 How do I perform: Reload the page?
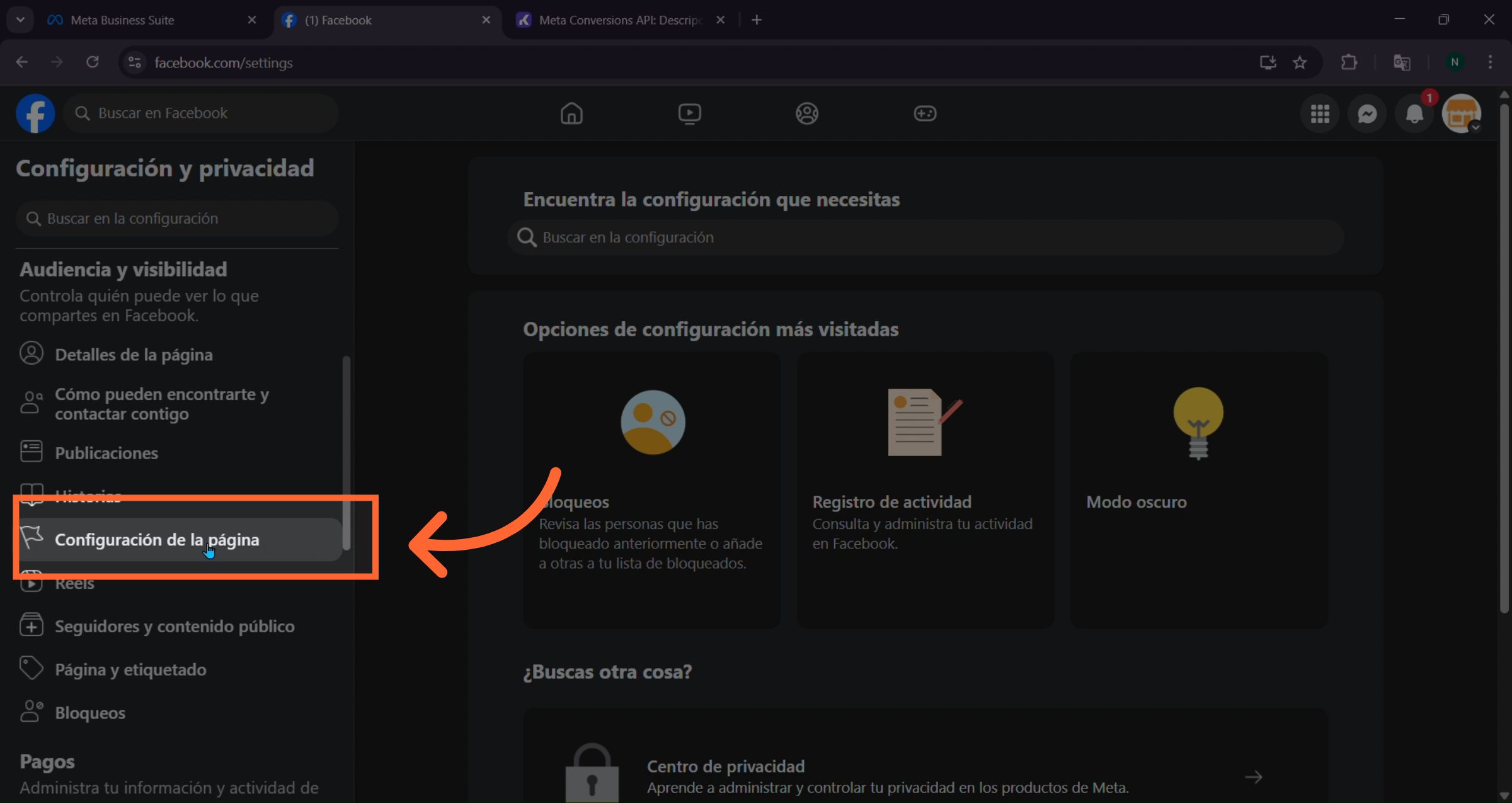pyautogui.click(x=92, y=62)
